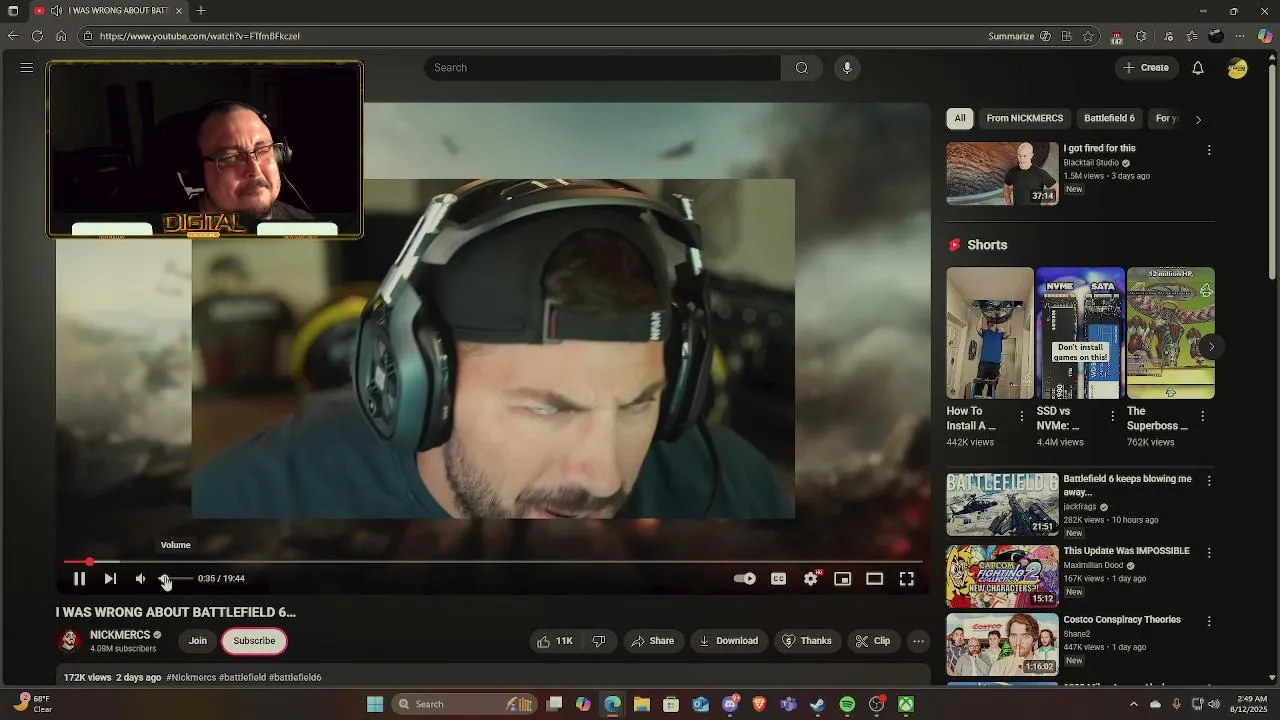
Task: Open the Windows Start menu
Action: click(x=375, y=704)
